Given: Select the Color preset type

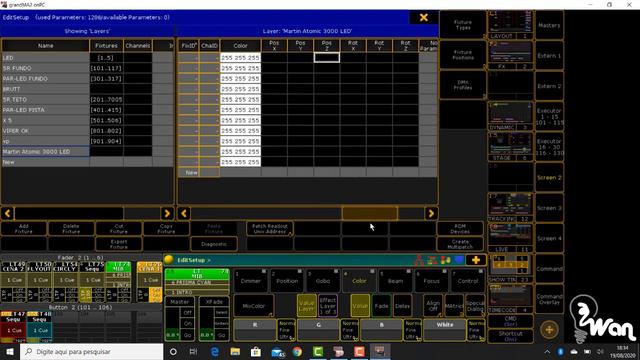Looking at the screenshot, I should [359, 281].
